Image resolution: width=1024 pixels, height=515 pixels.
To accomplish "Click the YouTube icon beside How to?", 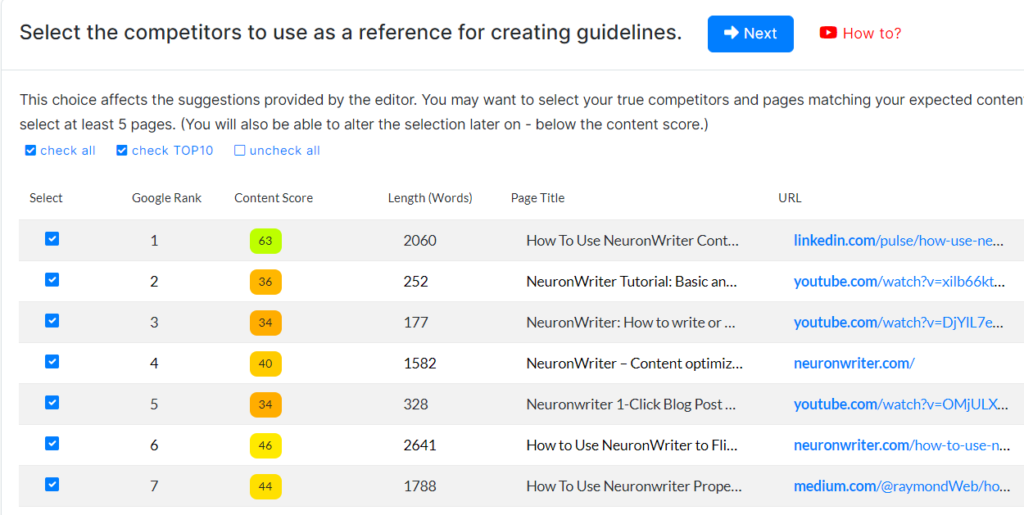I will (828, 33).
